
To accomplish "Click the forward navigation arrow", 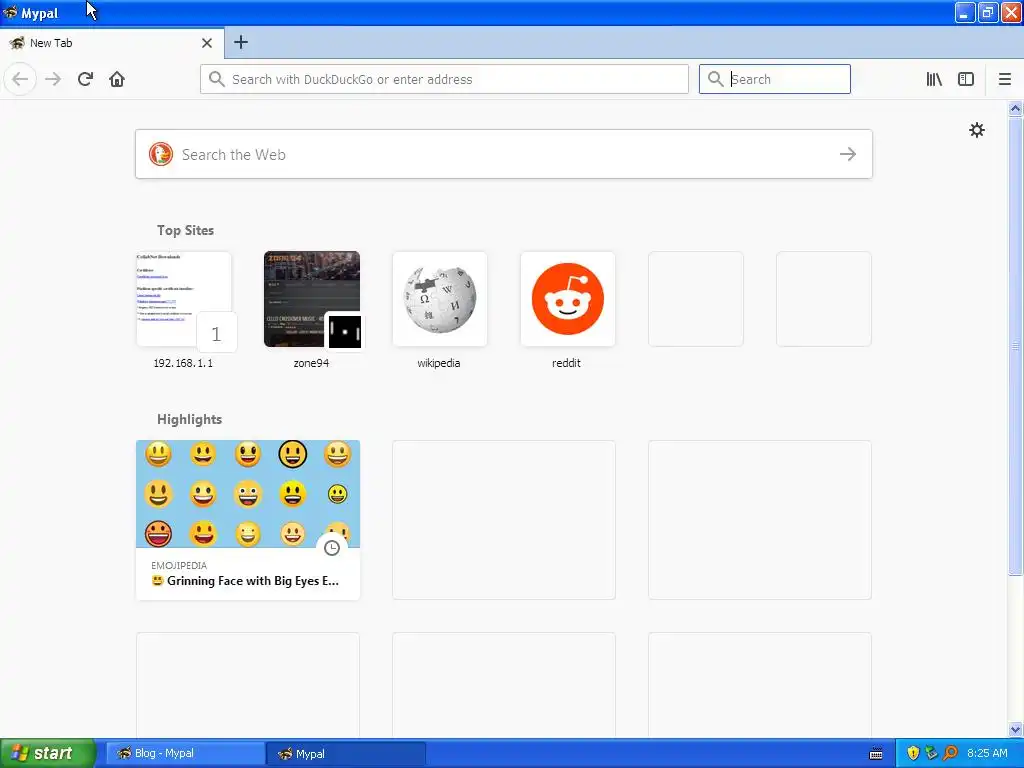I will [x=53, y=79].
